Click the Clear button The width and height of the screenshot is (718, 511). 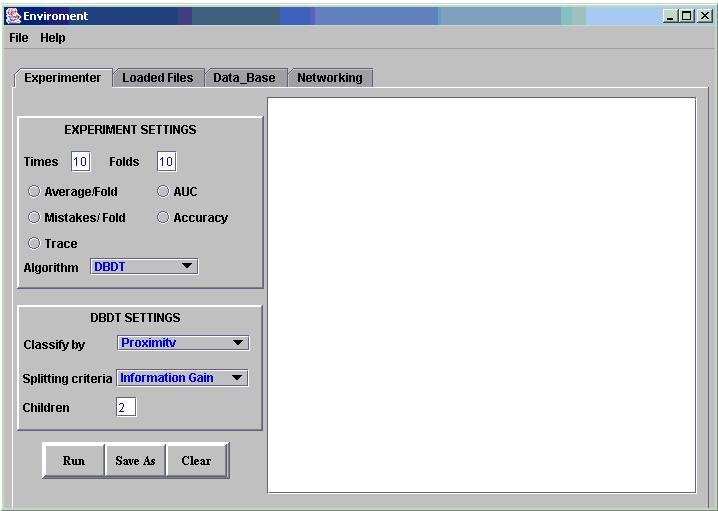(x=196, y=461)
